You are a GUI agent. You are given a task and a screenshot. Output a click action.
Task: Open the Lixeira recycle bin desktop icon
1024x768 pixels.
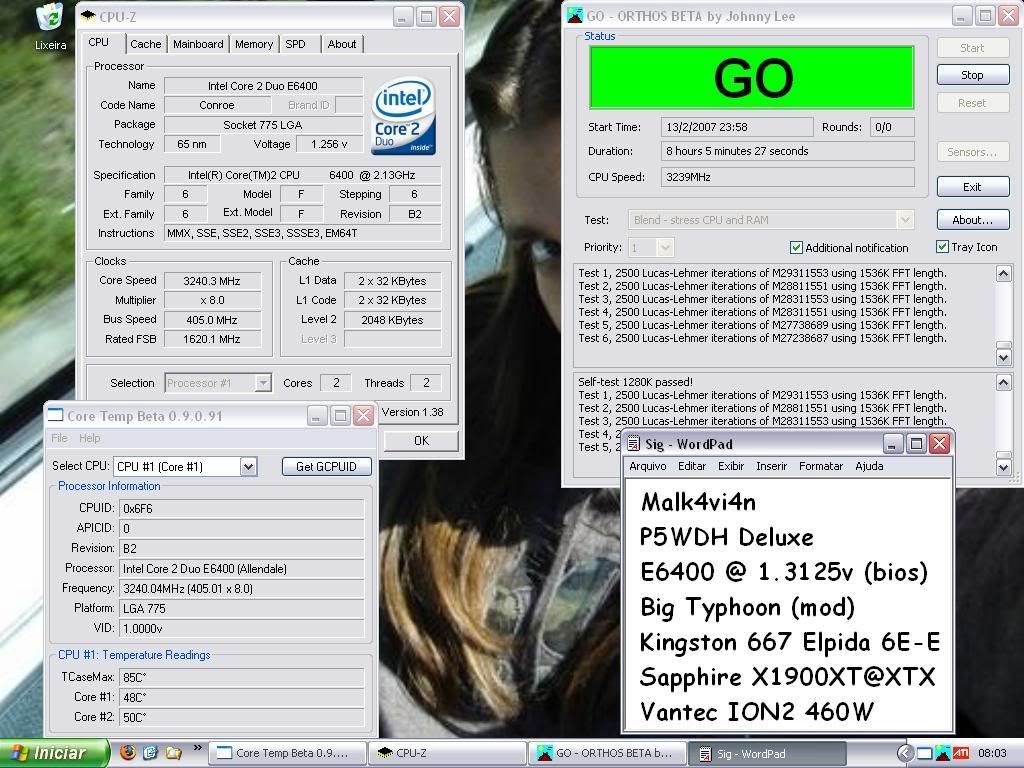tap(49, 20)
